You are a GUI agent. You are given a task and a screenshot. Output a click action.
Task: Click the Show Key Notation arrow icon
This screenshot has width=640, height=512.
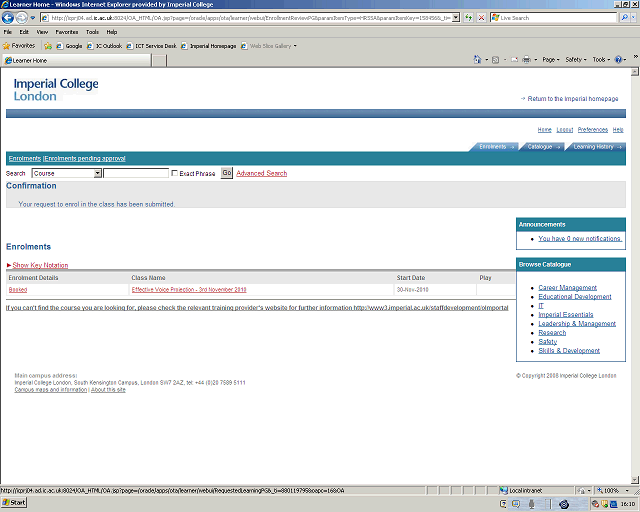8,265
